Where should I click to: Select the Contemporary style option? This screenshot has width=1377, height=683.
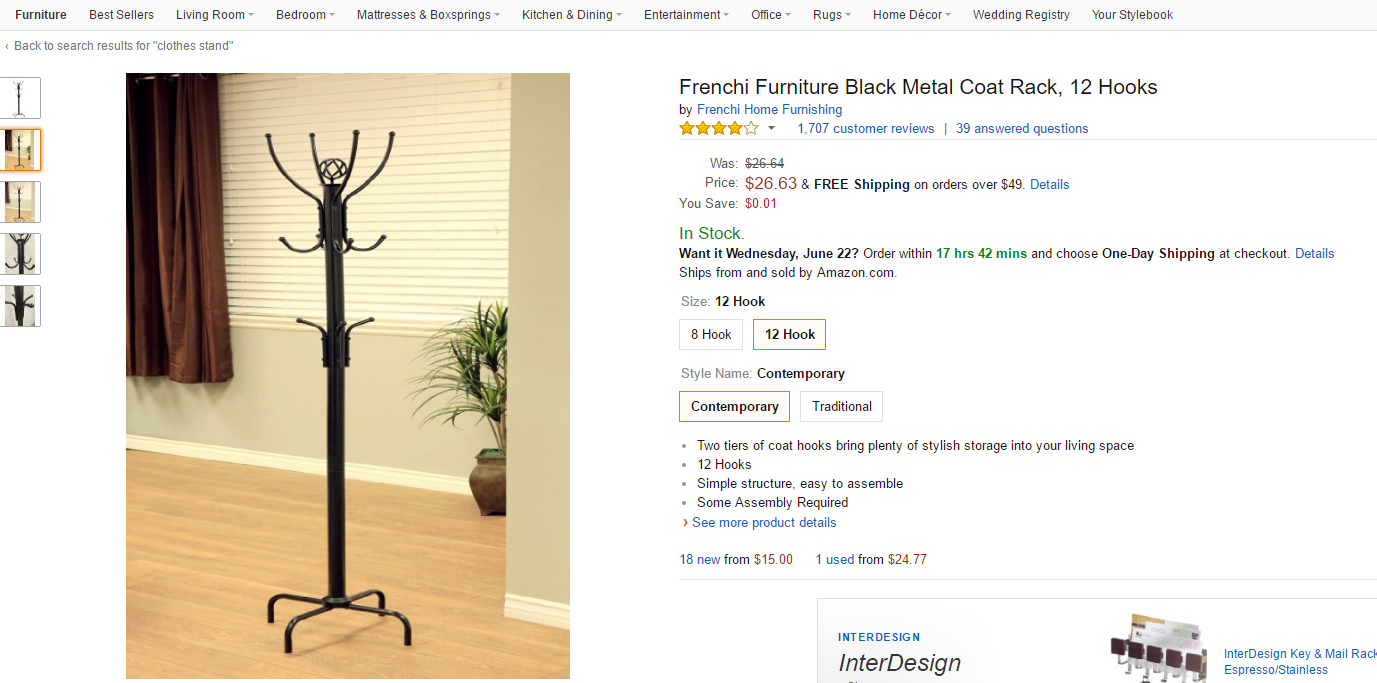click(735, 406)
